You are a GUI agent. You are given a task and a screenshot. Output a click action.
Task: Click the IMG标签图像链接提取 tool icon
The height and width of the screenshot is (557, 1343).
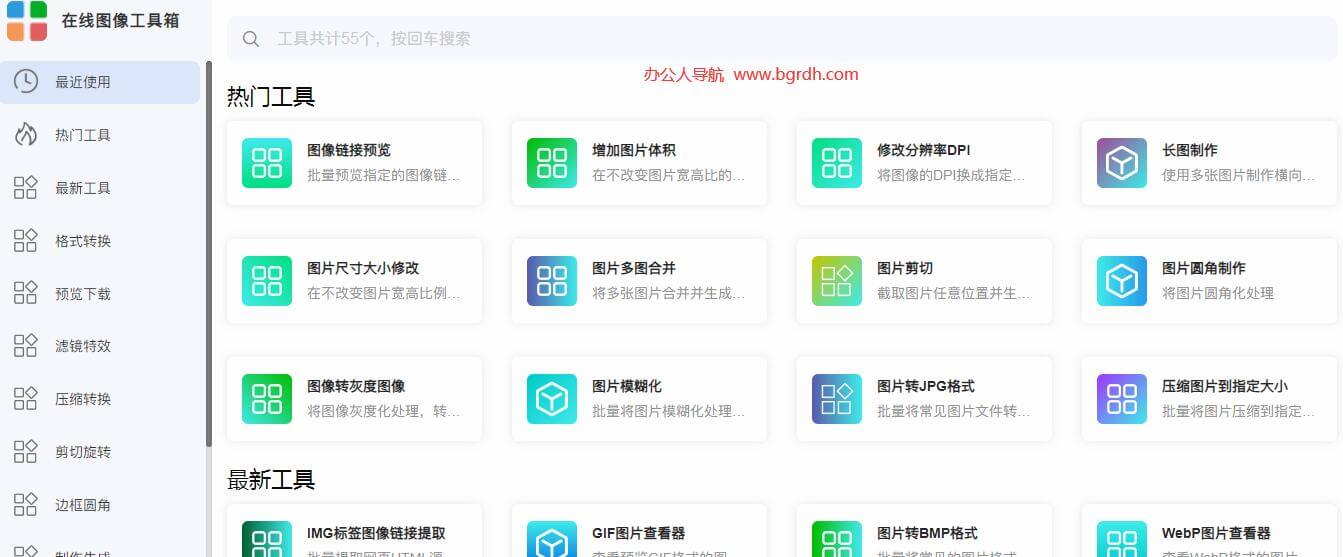click(267, 539)
